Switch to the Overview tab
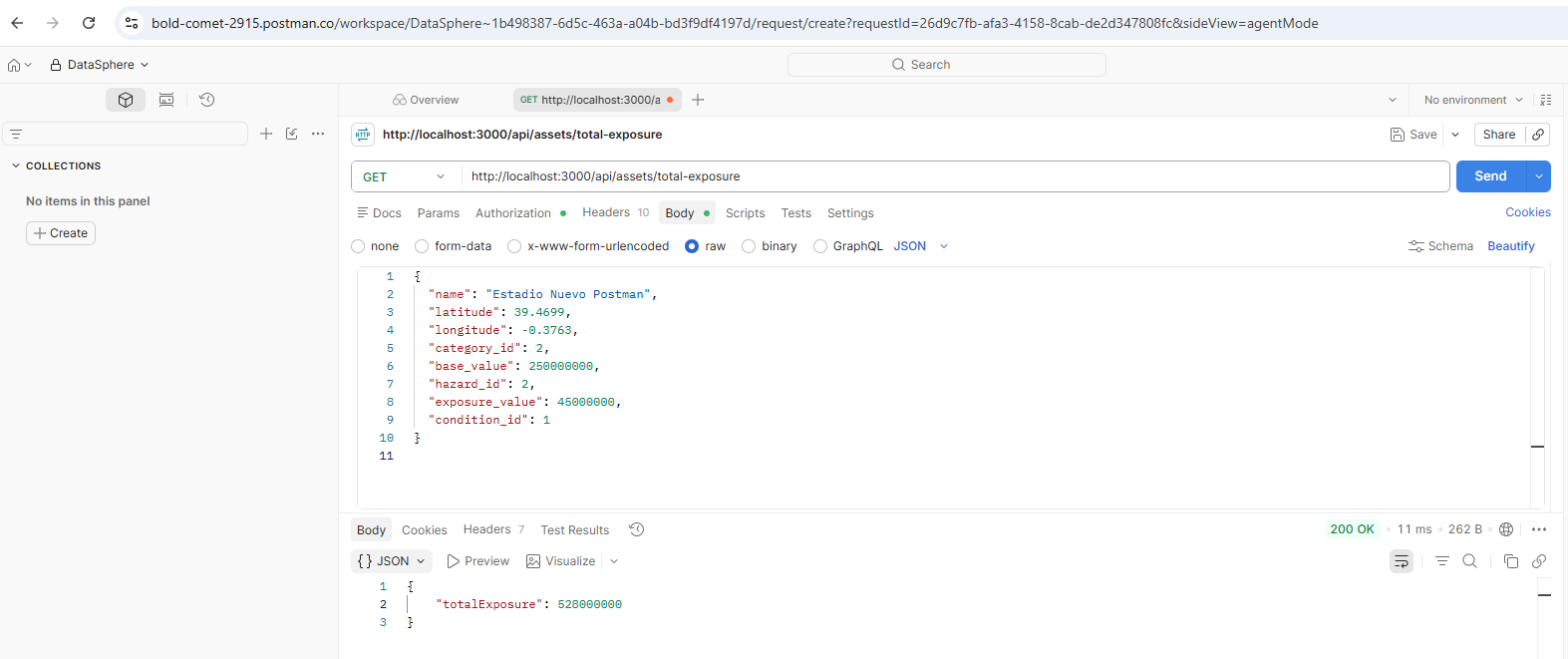 426,100
